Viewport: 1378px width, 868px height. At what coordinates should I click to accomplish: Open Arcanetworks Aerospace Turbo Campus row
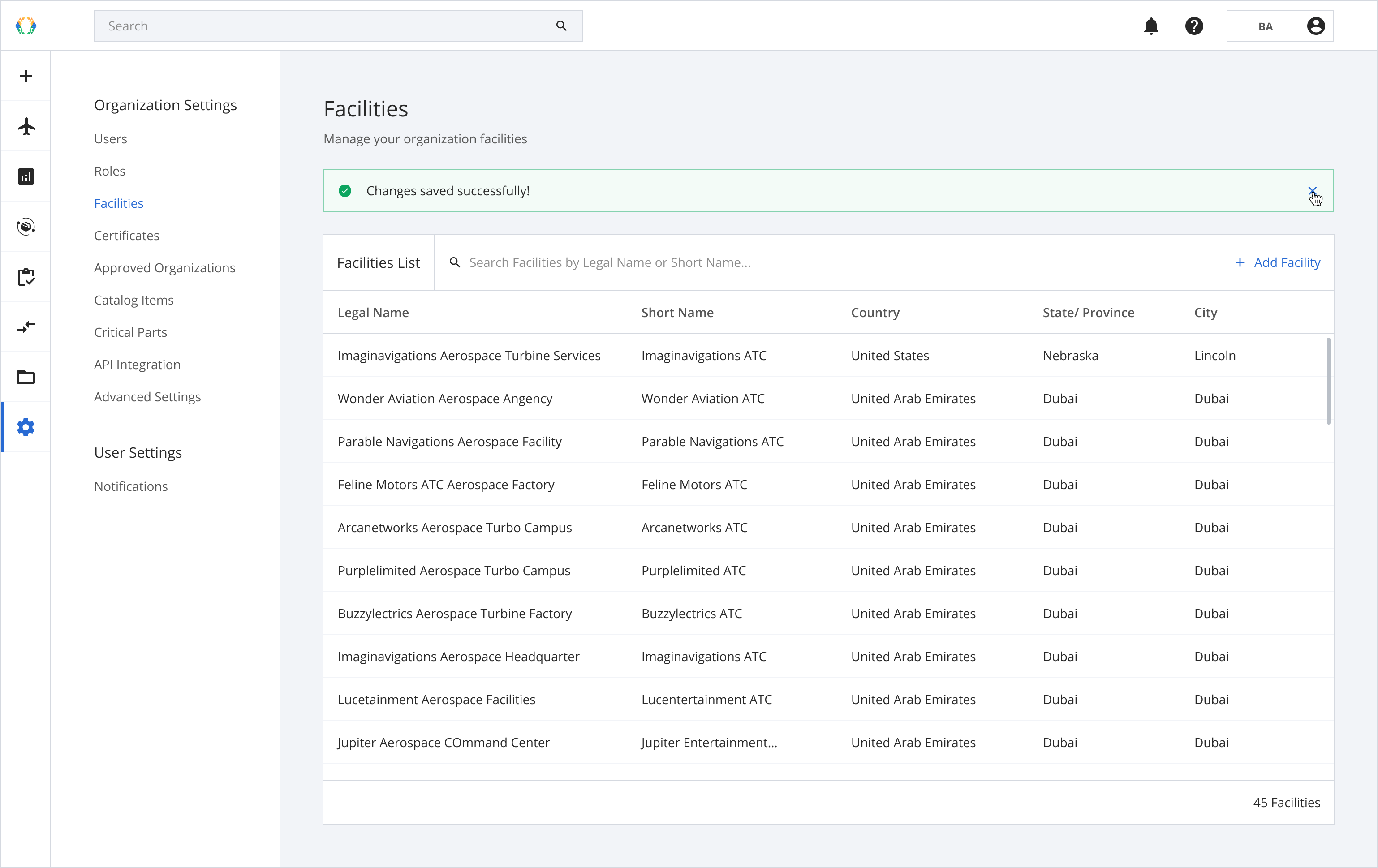click(829, 527)
